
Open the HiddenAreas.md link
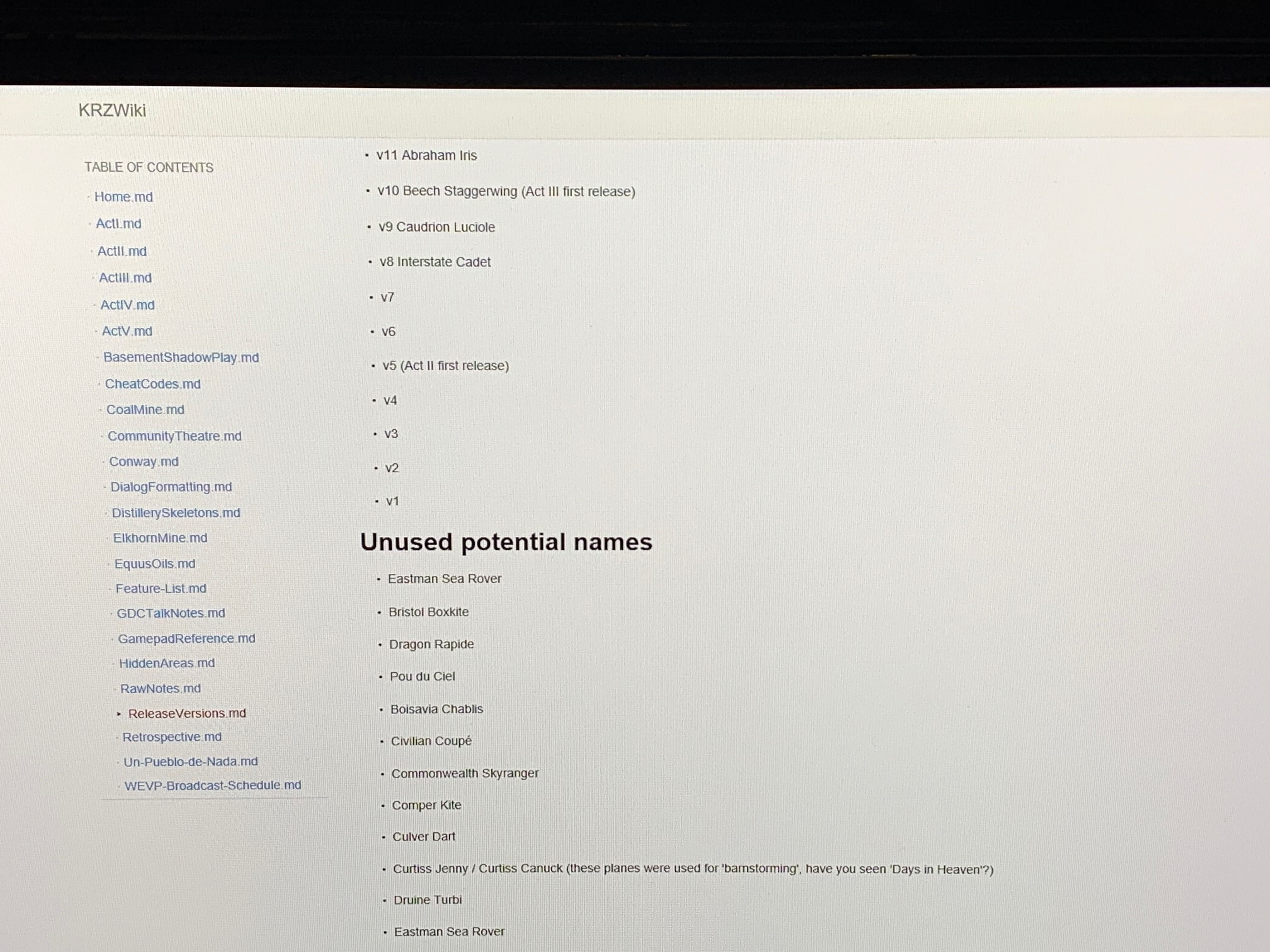(x=167, y=663)
